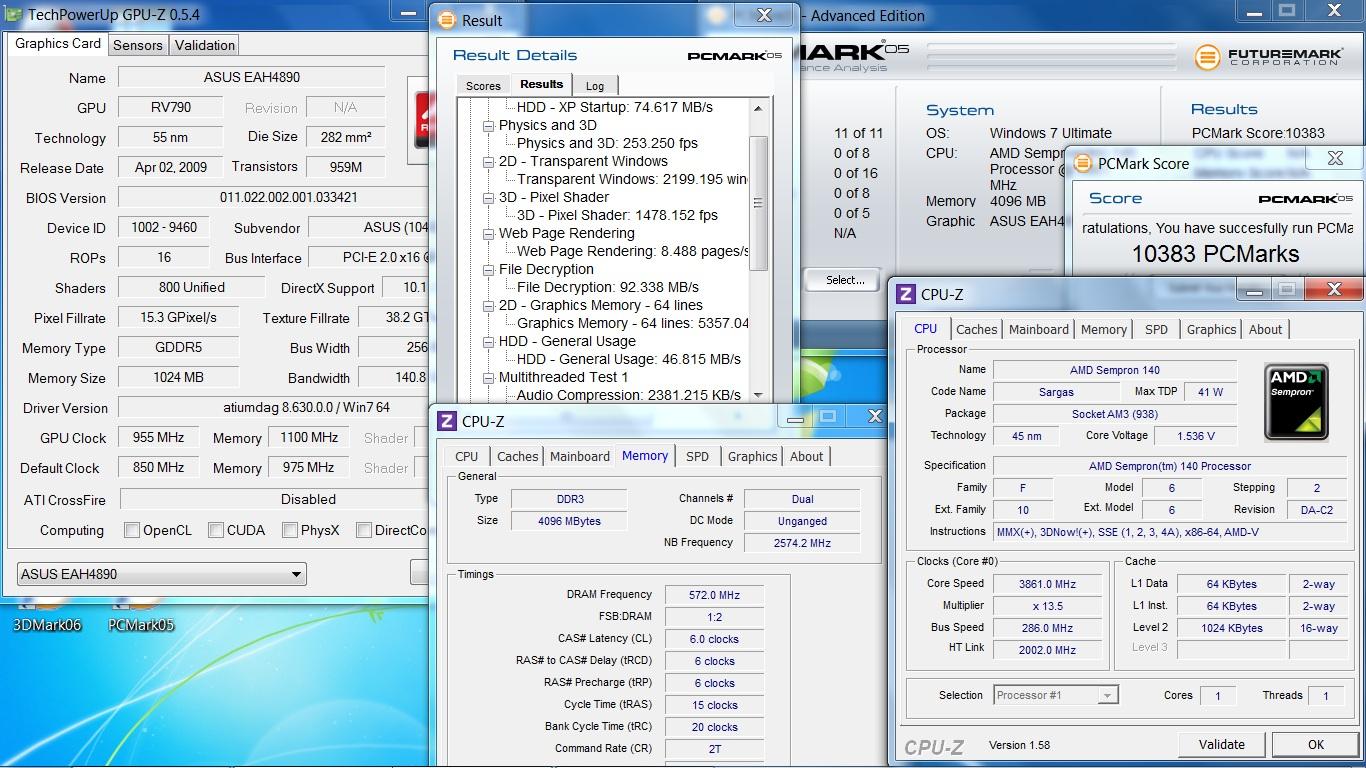Collapse the Physics and 3D tree node
Image resolution: width=1366 pixels, height=768 pixels.
click(x=489, y=126)
